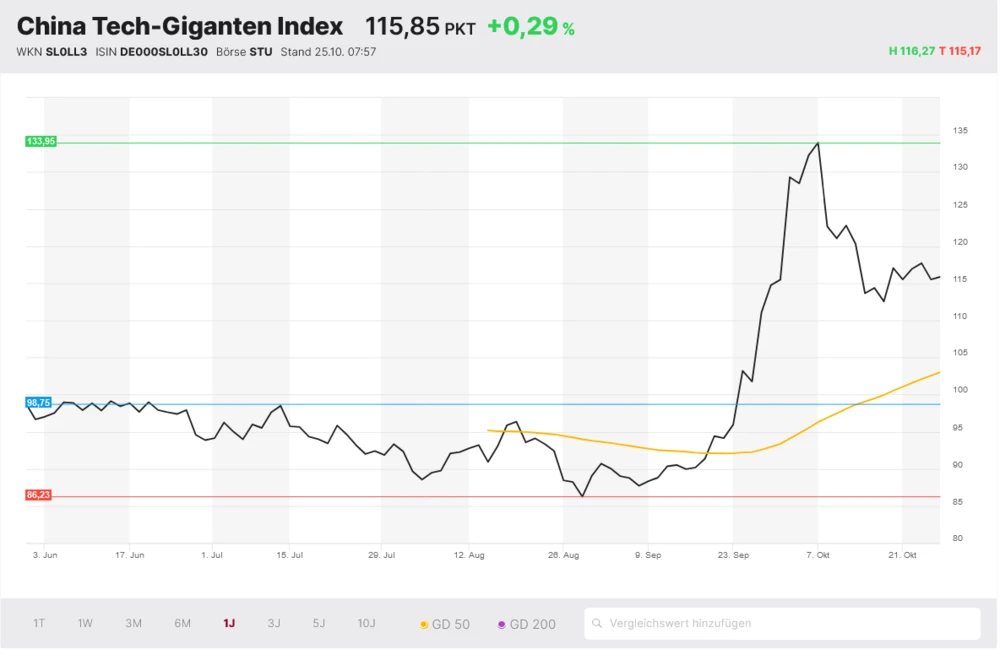Click the purple GD 200 indicator dot
The image size is (1000, 660).
coord(501,623)
